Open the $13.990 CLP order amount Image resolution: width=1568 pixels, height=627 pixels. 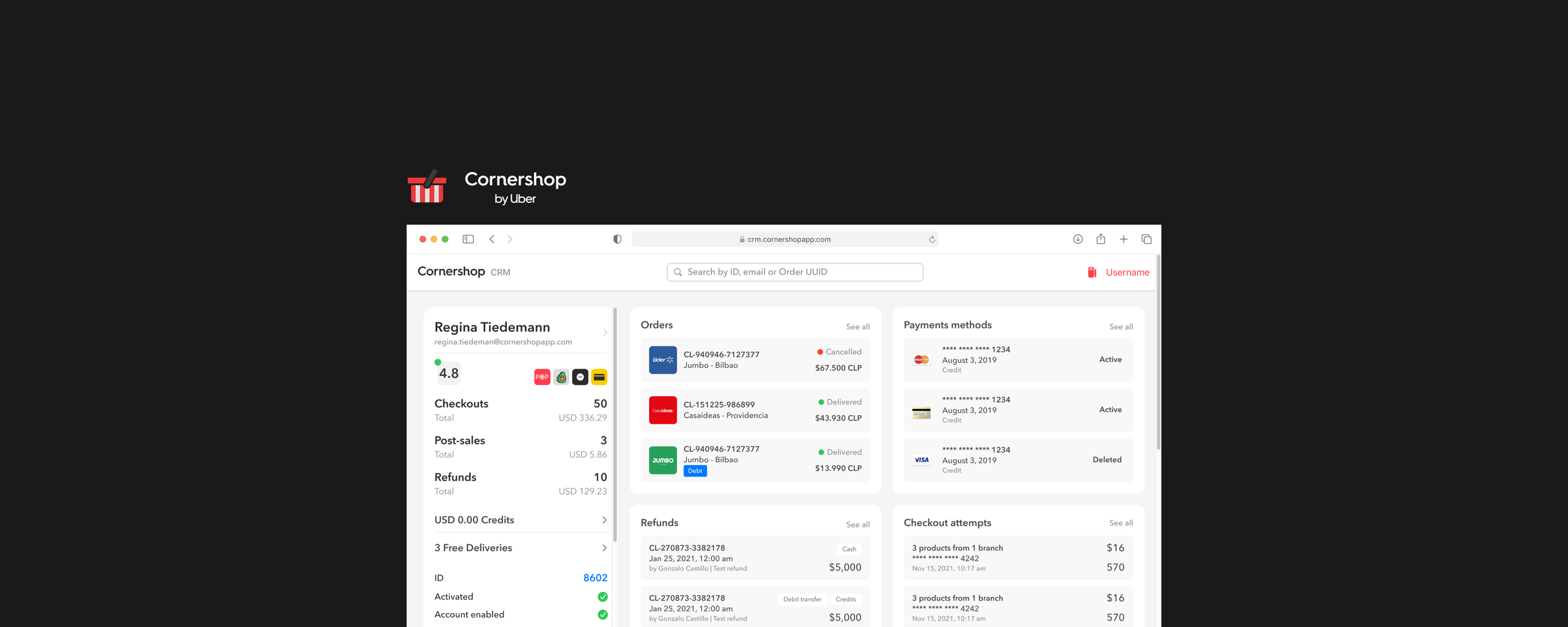point(838,468)
